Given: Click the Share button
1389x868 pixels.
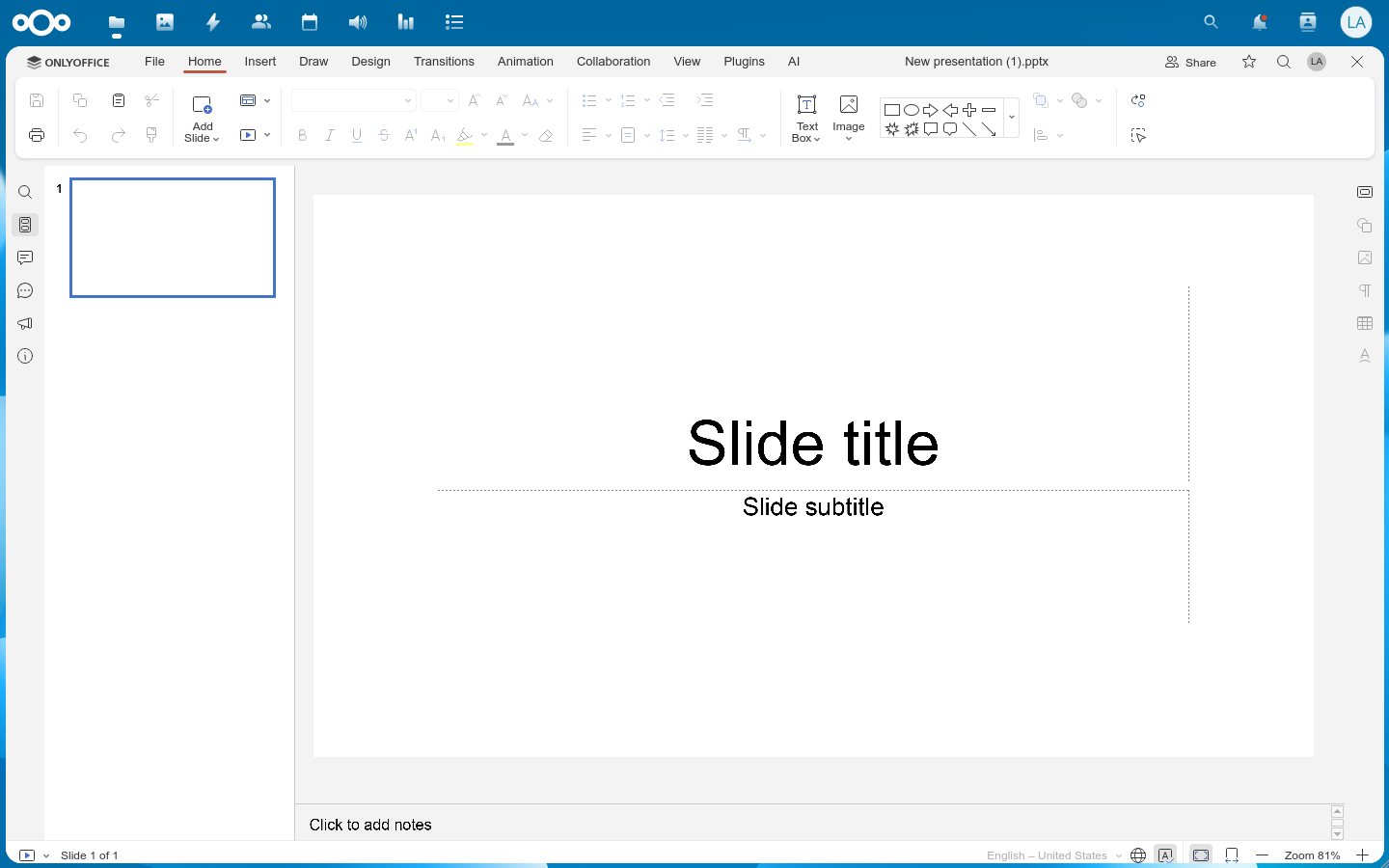Looking at the screenshot, I should [x=1190, y=62].
